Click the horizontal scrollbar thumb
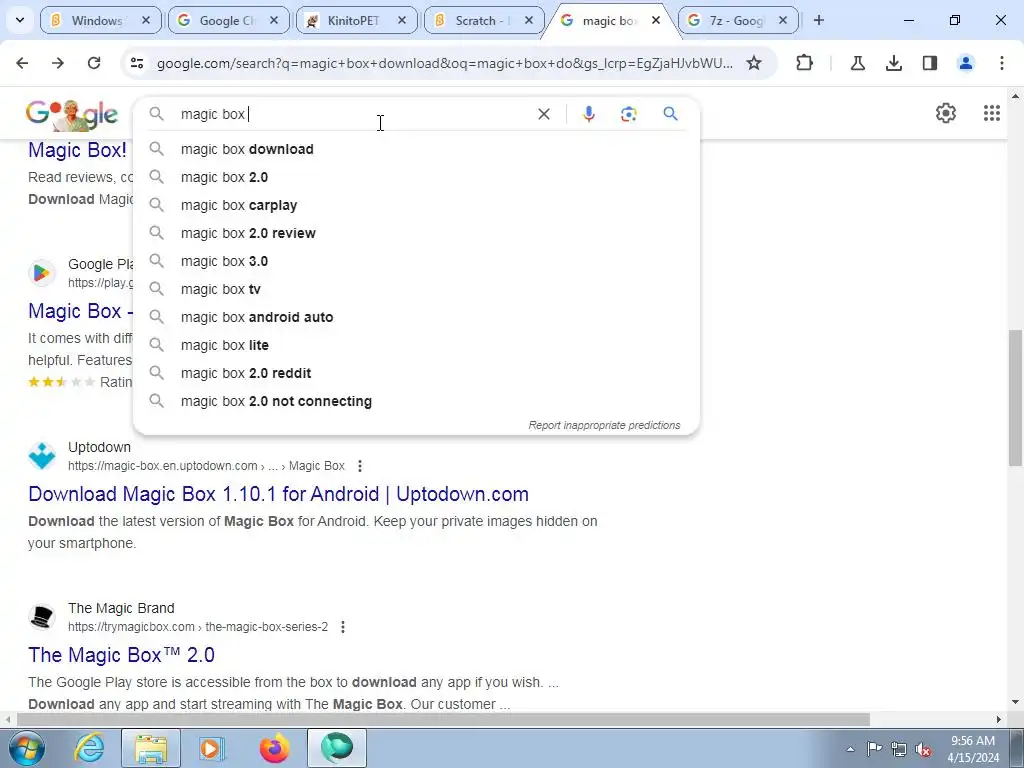This screenshot has height=768, width=1024. tap(443, 719)
